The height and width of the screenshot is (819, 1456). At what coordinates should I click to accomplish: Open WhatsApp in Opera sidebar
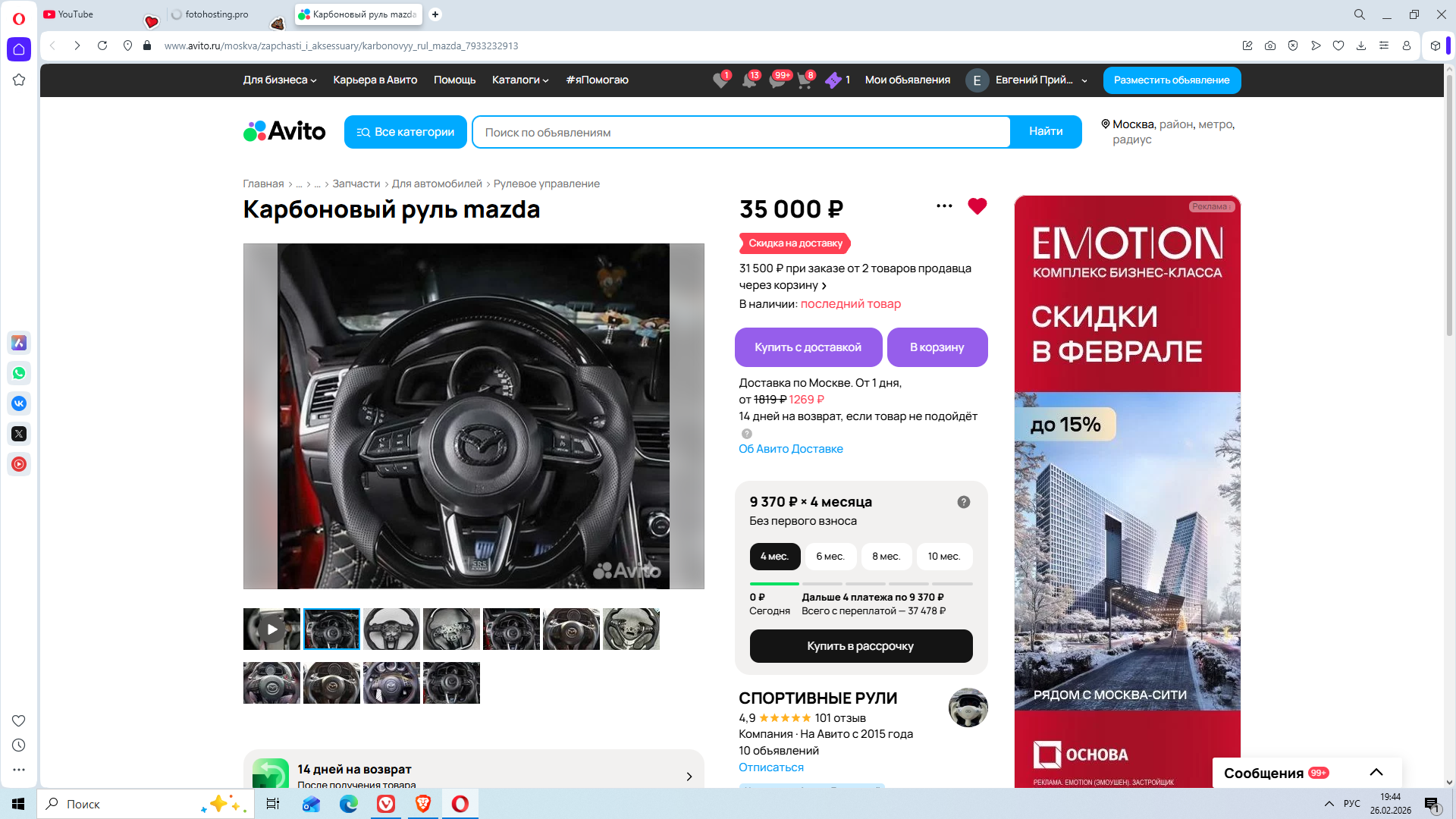coord(19,373)
